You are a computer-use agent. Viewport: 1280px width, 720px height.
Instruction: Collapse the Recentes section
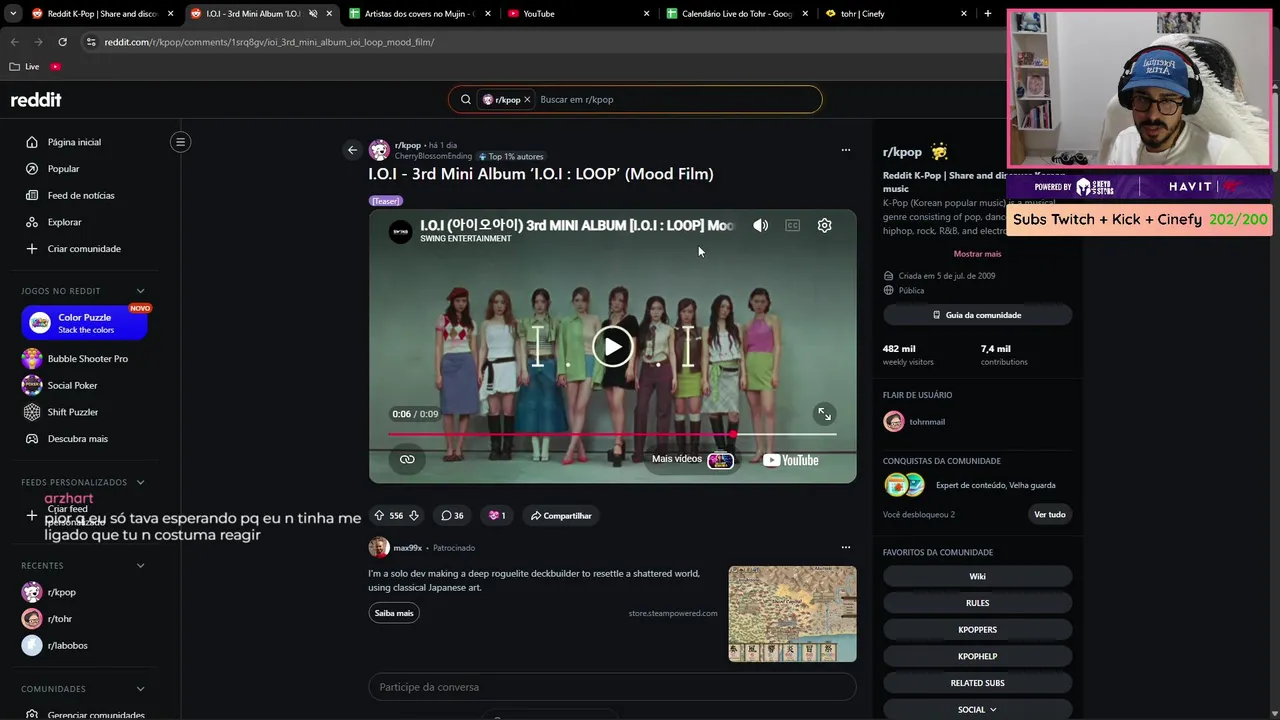tap(140, 566)
